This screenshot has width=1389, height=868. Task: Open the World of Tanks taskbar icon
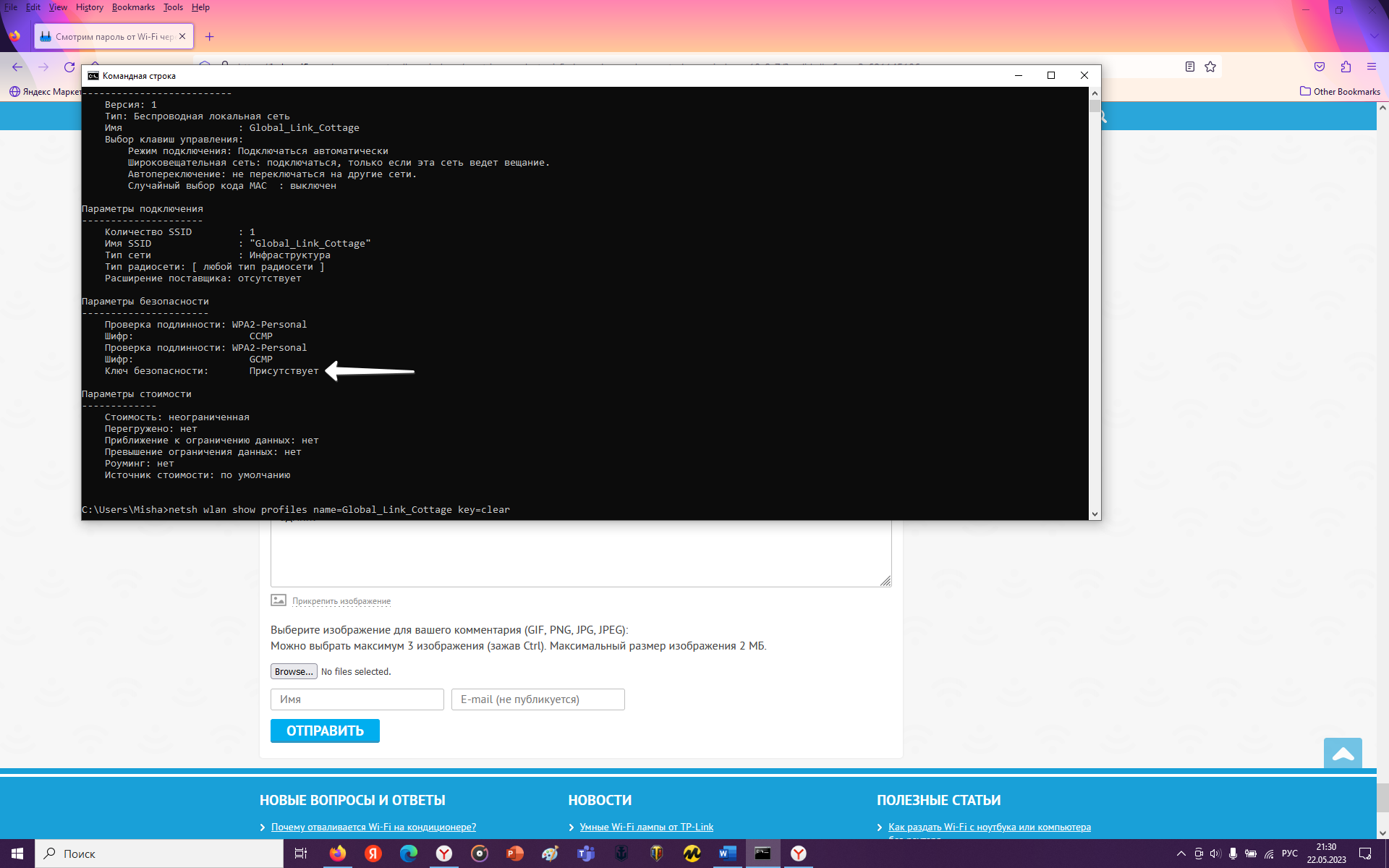pyautogui.click(x=657, y=854)
